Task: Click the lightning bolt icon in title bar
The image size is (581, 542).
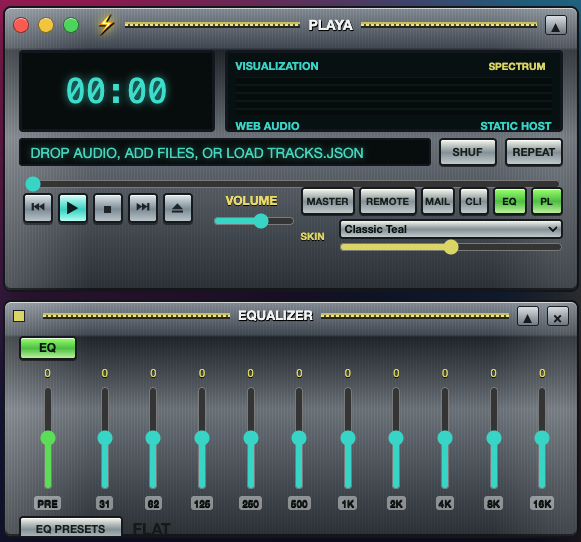Action: click(x=106, y=24)
